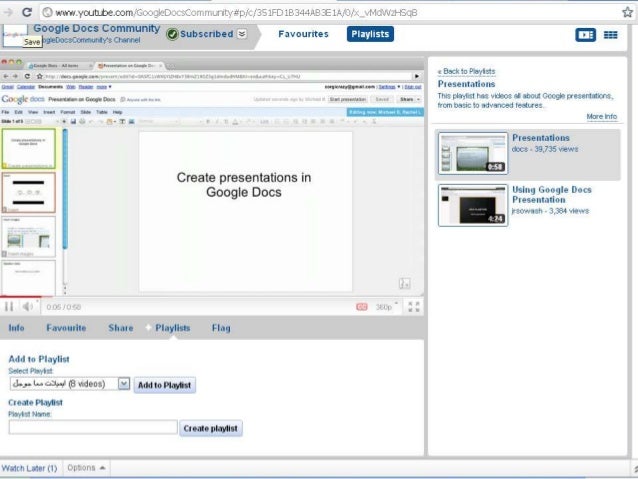This screenshot has width=638, height=479.
Task: Open the Flag tab below video
Action: 221,328
